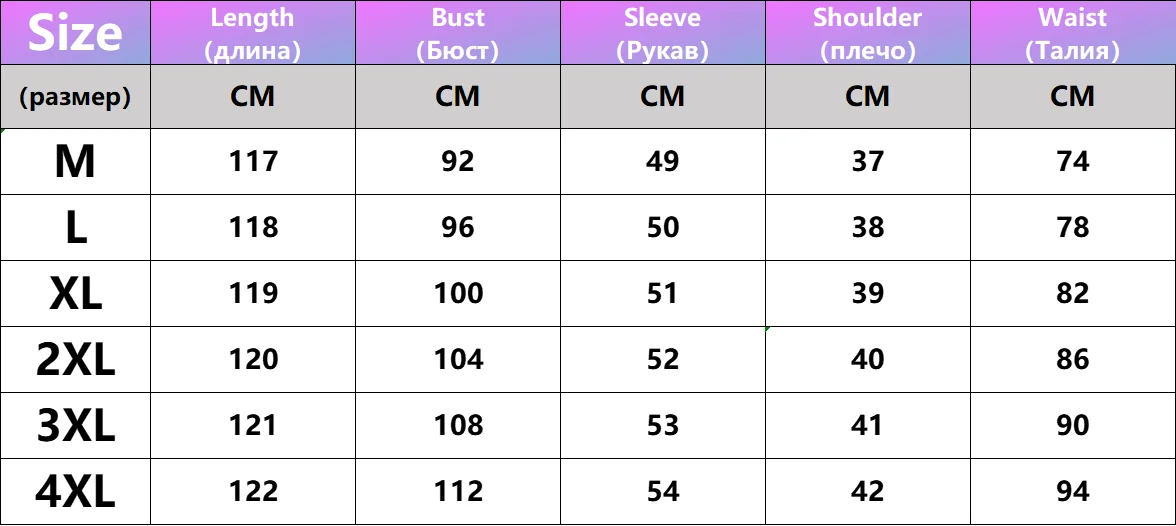
Task: Select the 2XL size row label
Action: click(x=75, y=359)
